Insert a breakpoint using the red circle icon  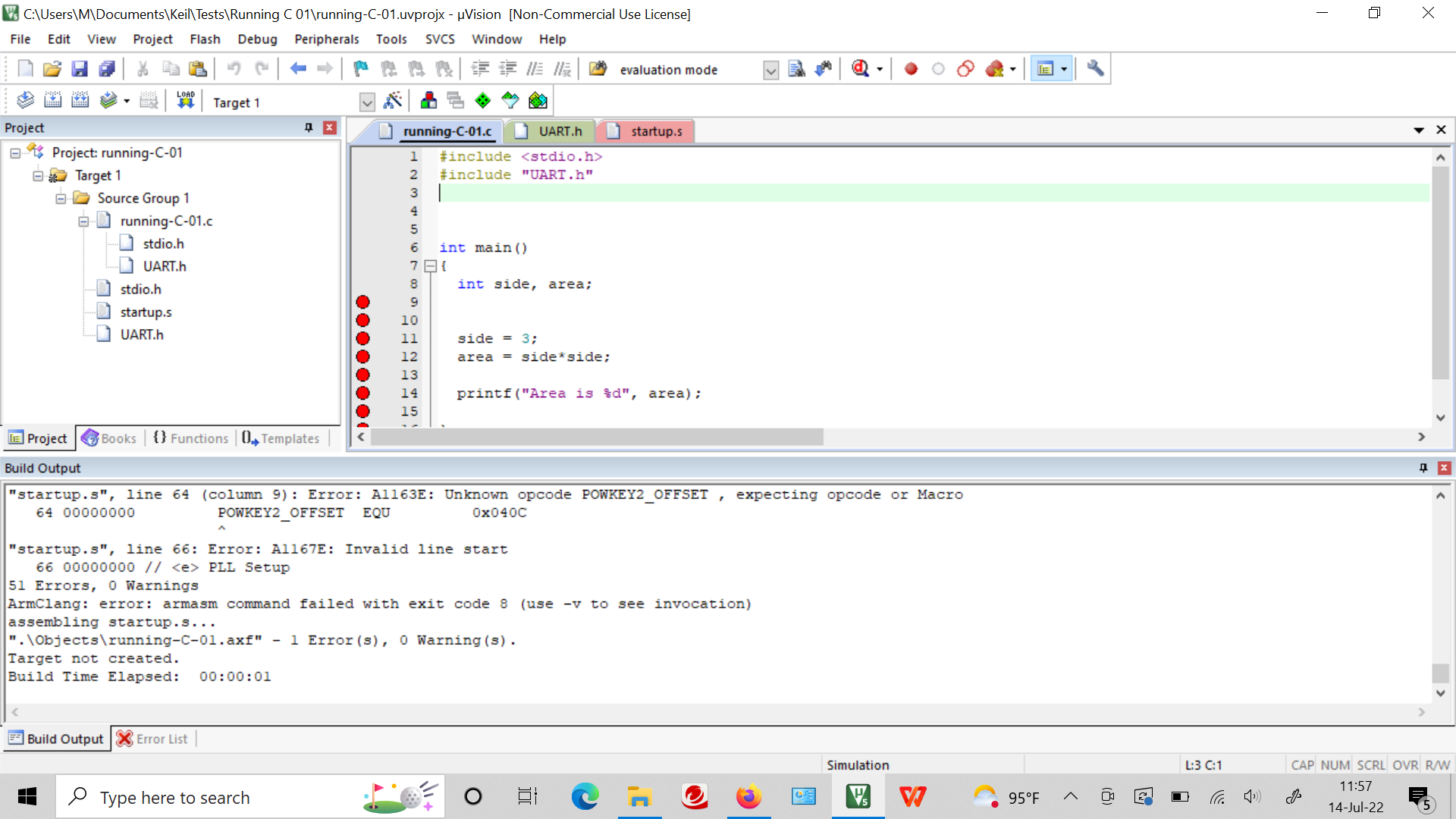tap(911, 69)
